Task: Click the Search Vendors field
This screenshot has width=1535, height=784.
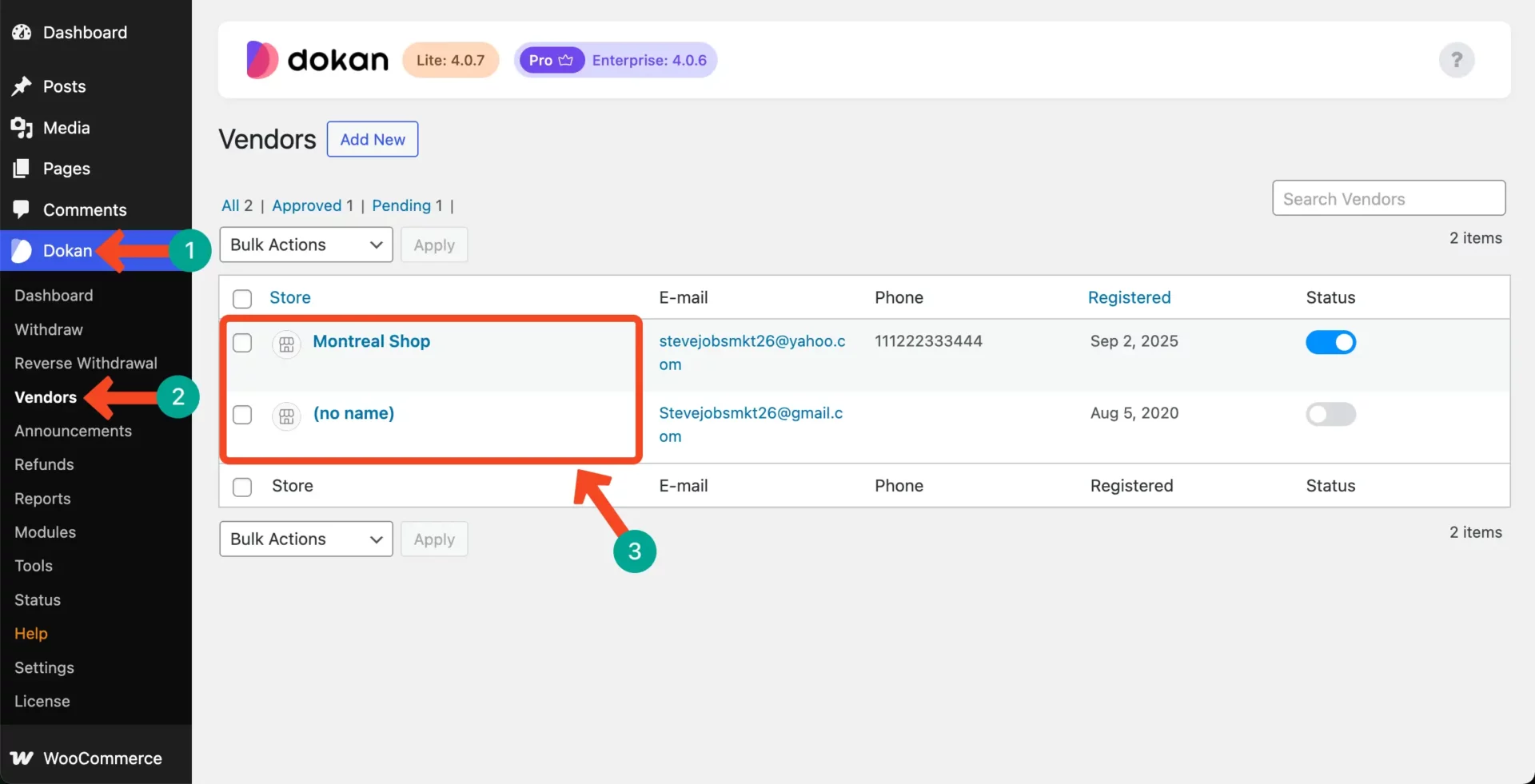Action: tap(1389, 197)
